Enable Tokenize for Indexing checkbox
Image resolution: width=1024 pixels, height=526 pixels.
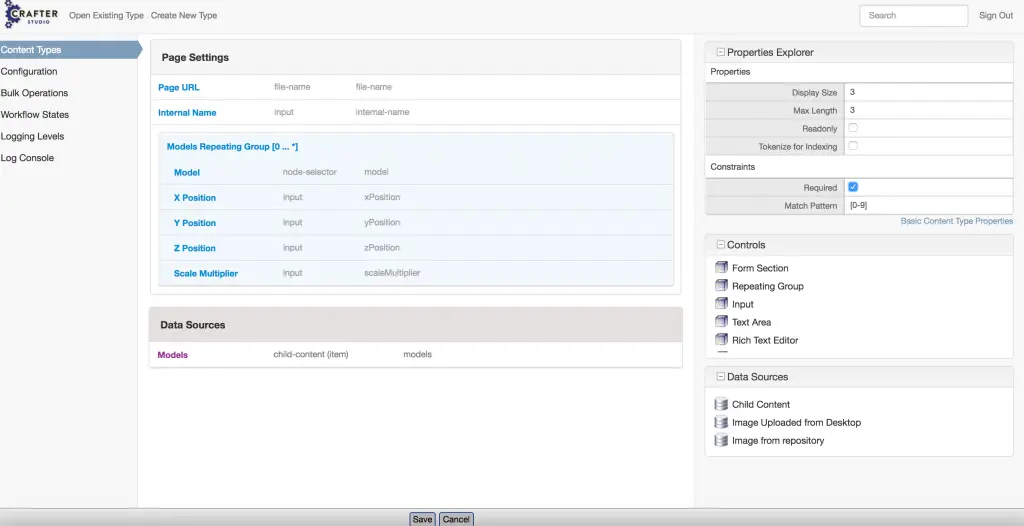(853, 146)
